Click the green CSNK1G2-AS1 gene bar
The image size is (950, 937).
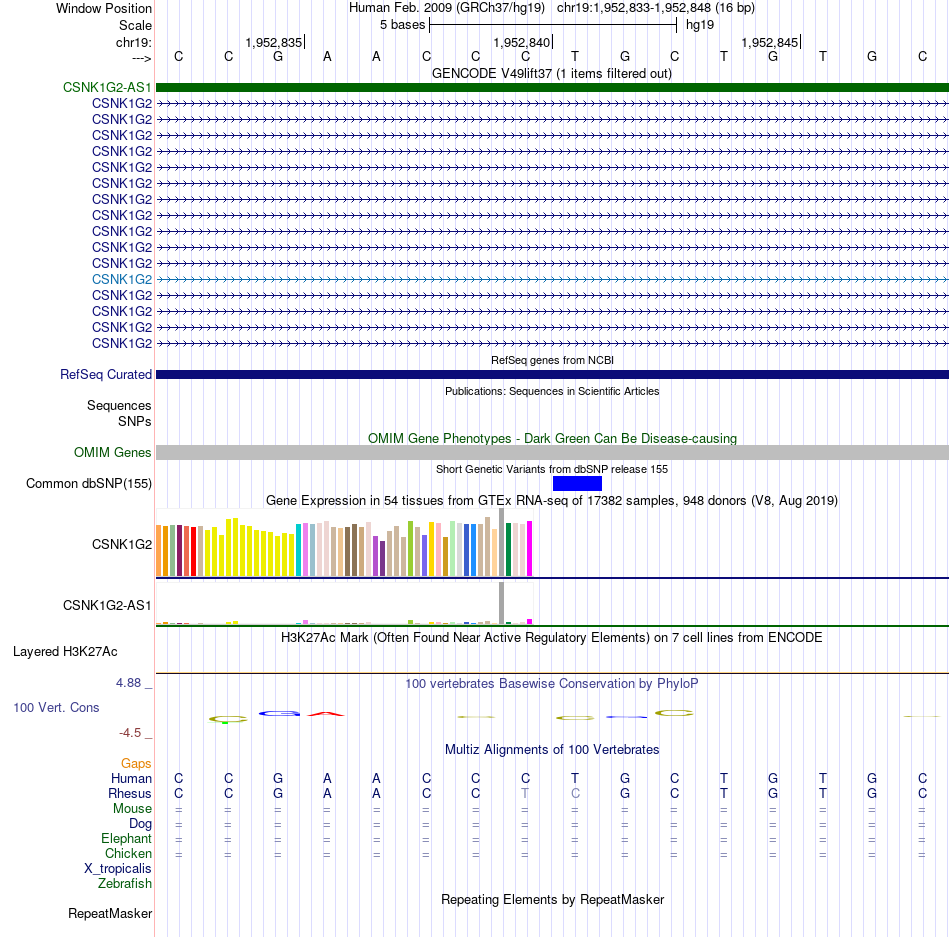552,87
